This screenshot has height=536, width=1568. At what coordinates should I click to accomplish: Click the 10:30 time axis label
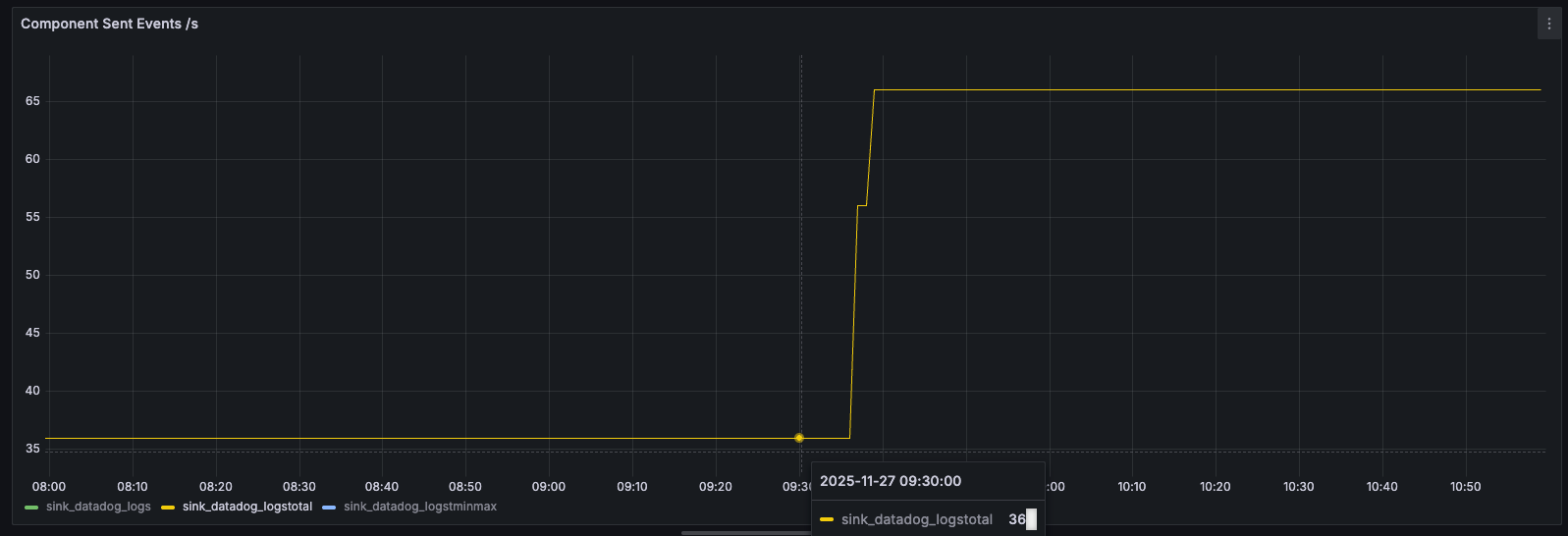(1299, 487)
